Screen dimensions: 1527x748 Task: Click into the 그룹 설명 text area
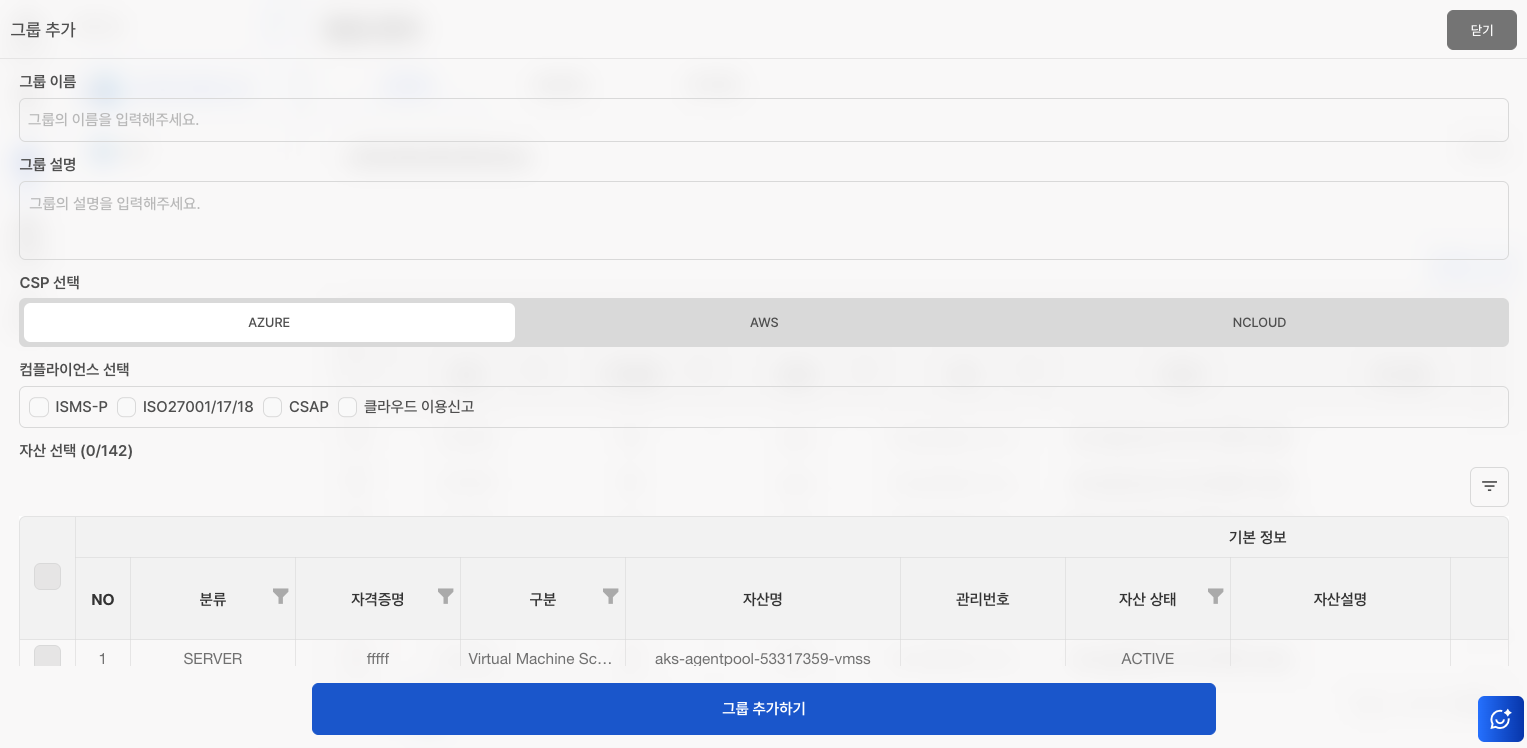click(x=763, y=220)
